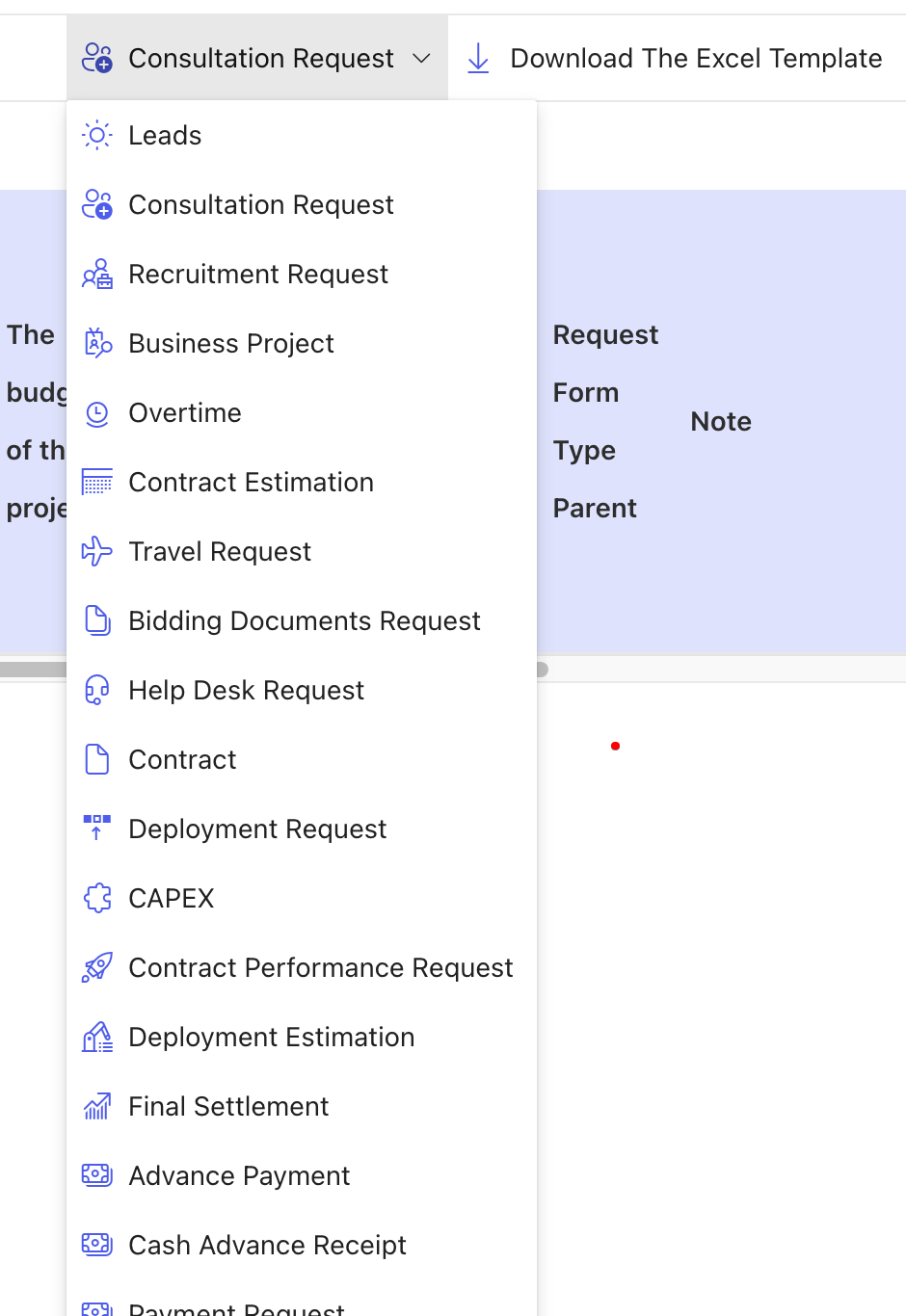Choose Cash Advance Receipt entry
Image resolution: width=906 pixels, height=1316 pixels.
267,1246
